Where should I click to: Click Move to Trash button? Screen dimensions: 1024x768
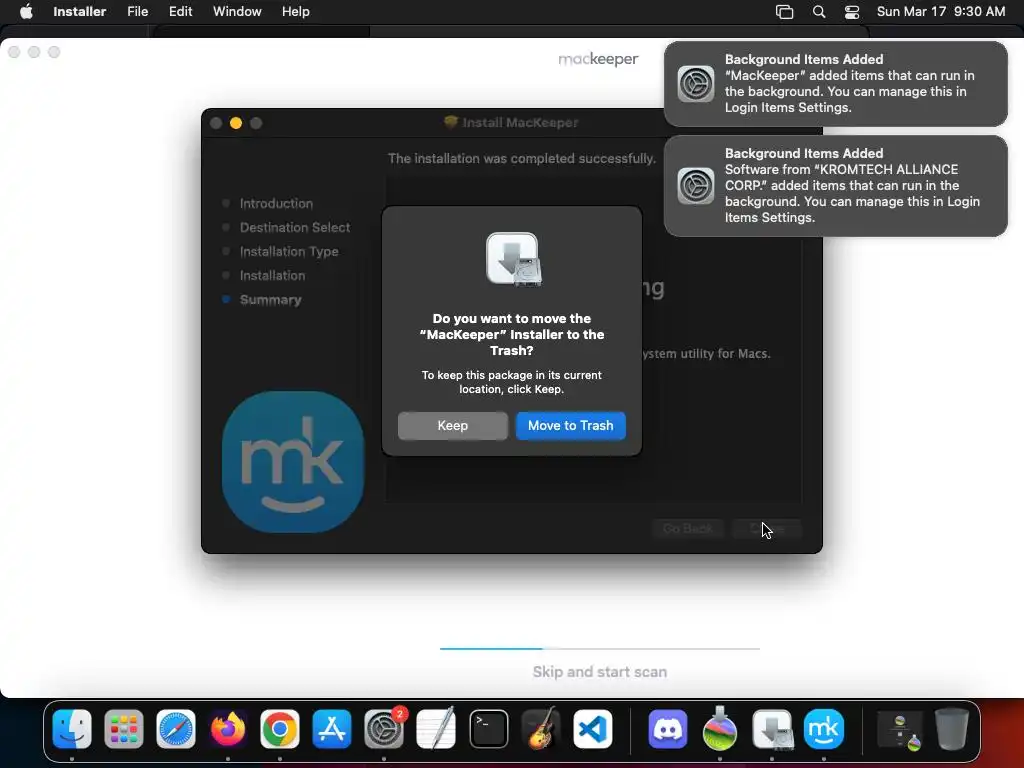coord(571,426)
